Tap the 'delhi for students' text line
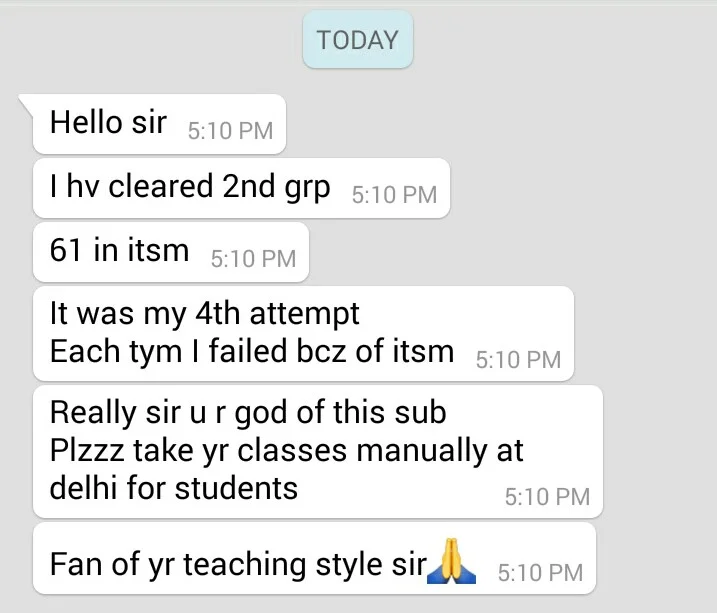This screenshot has height=613, width=717. click(174, 488)
